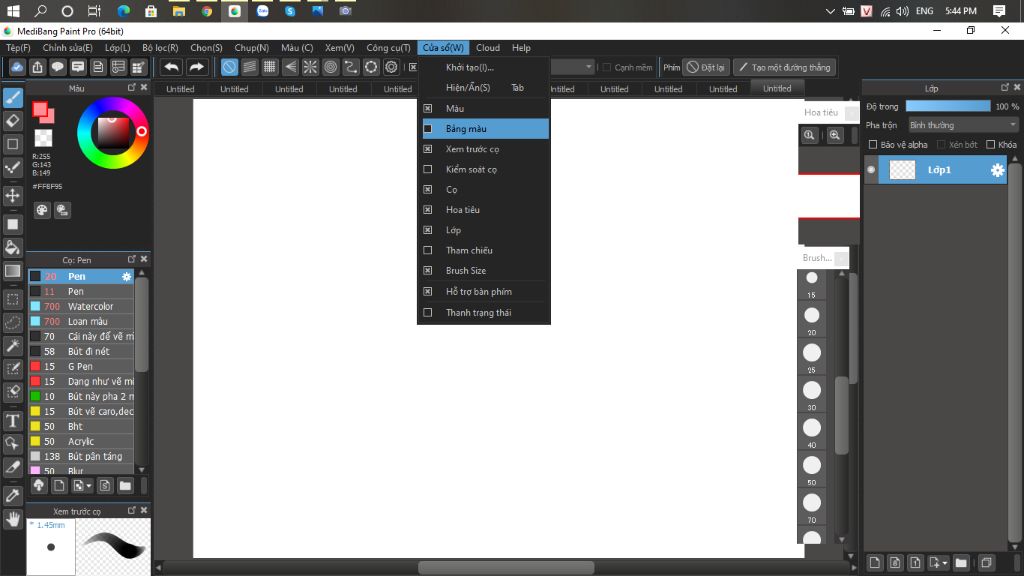Open settings gear for Pen brush
1024x576 pixels.
127,276
